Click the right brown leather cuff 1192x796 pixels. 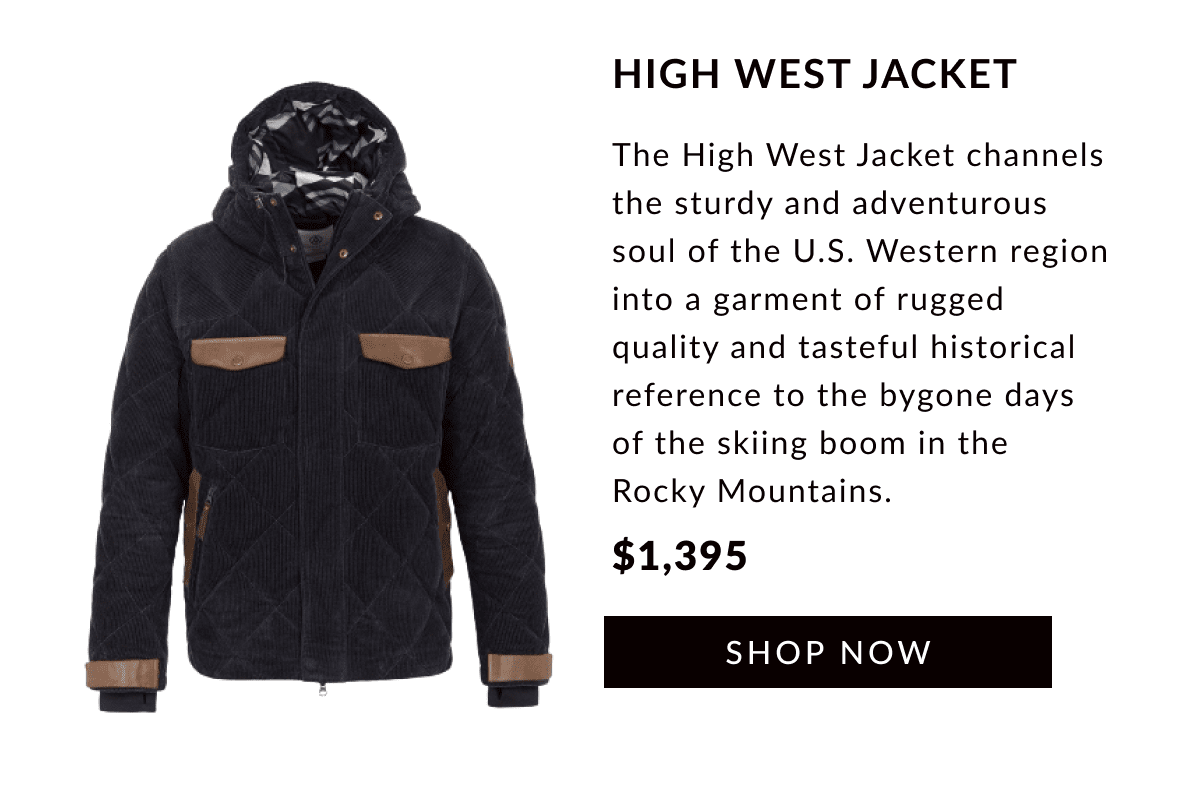[x=519, y=667]
